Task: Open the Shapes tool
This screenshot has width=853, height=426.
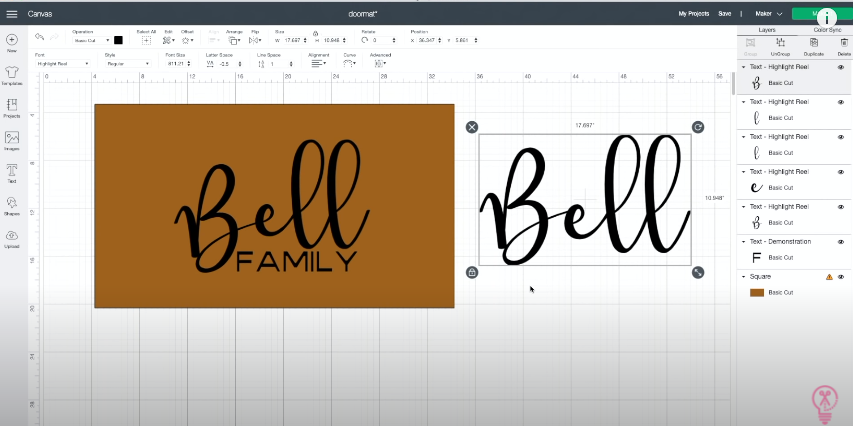Action: (x=11, y=203)
